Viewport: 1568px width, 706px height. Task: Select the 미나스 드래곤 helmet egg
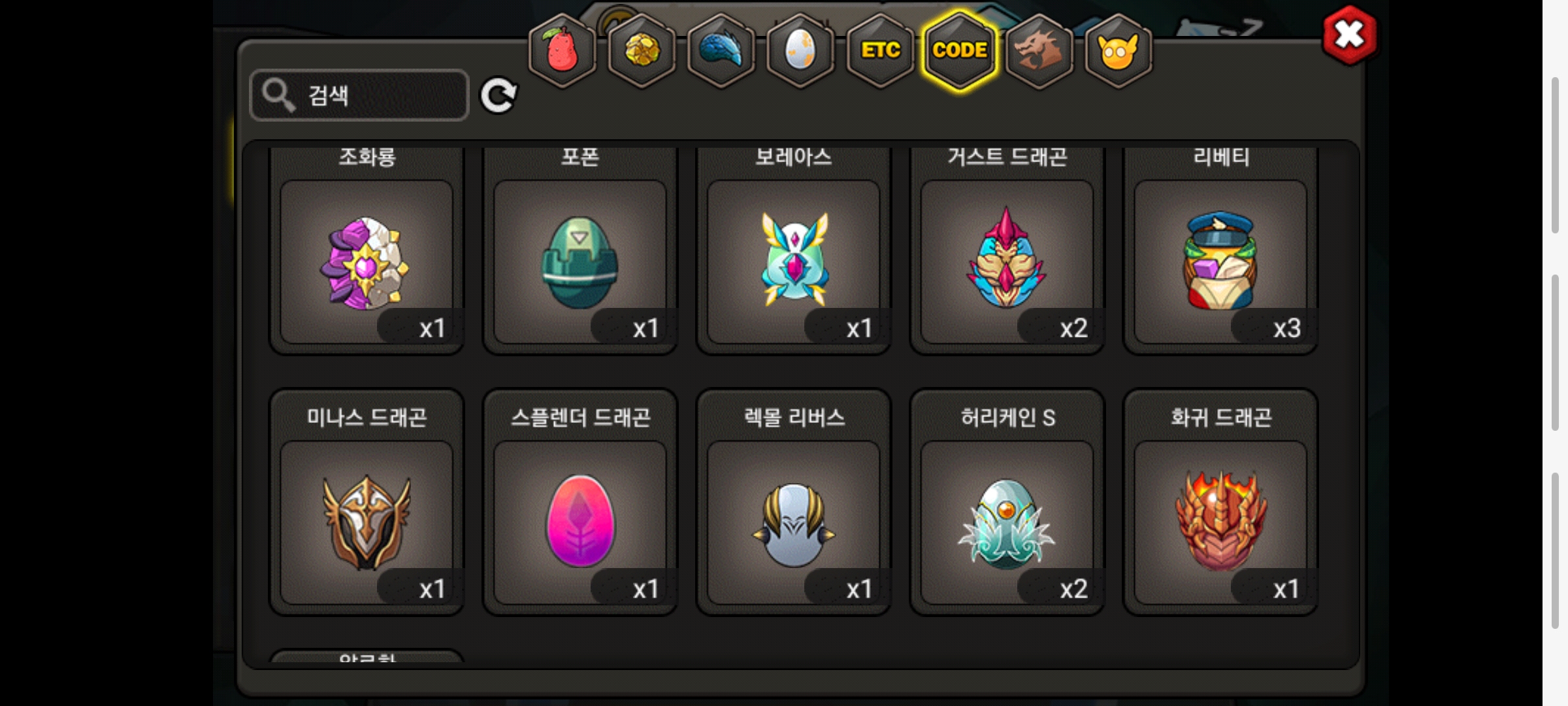tap(367, 502)
